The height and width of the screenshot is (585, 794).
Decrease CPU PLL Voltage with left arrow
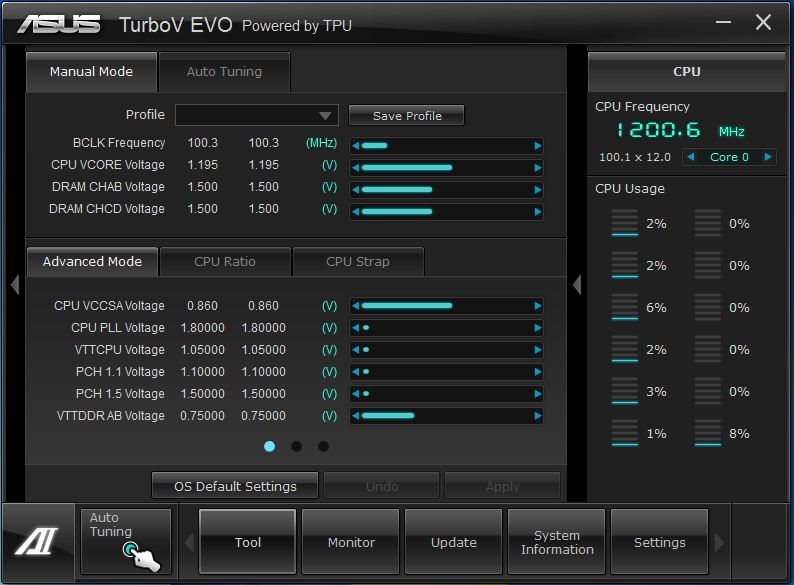355,328
